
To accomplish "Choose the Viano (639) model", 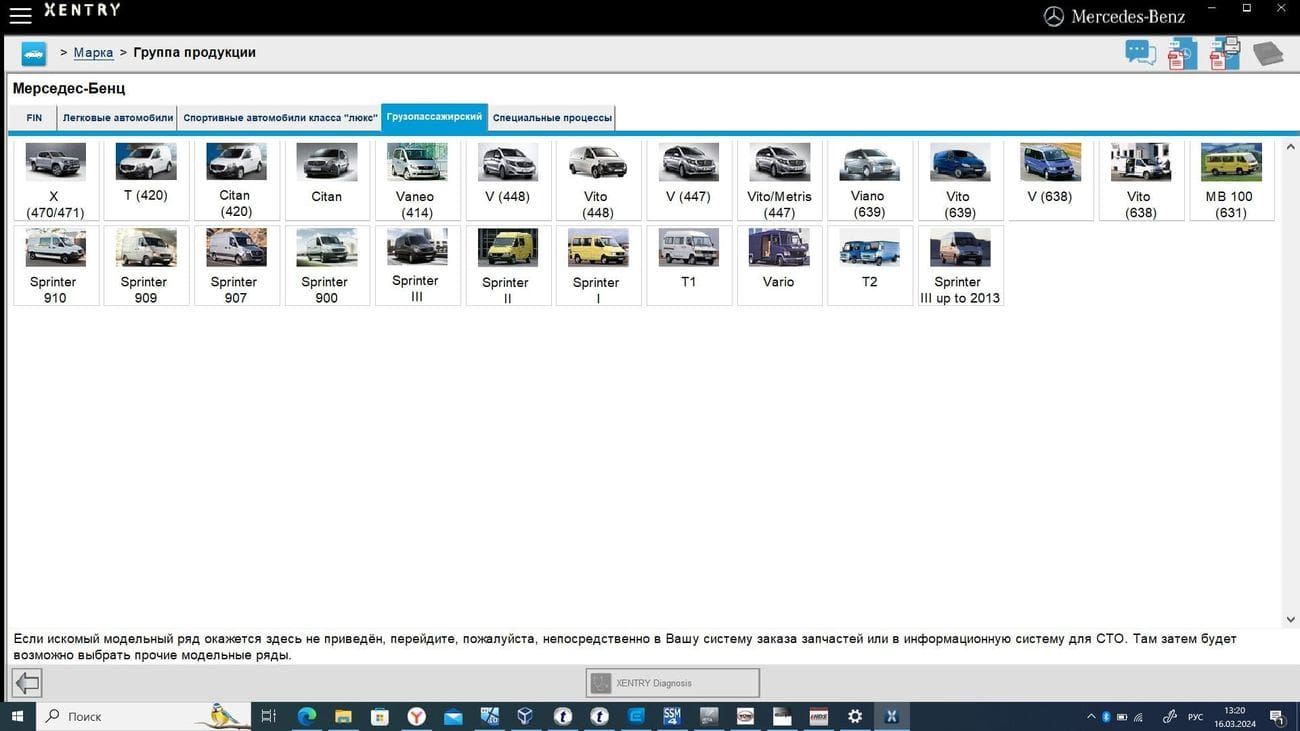I will pyautogui.click(x=870, y=180).
